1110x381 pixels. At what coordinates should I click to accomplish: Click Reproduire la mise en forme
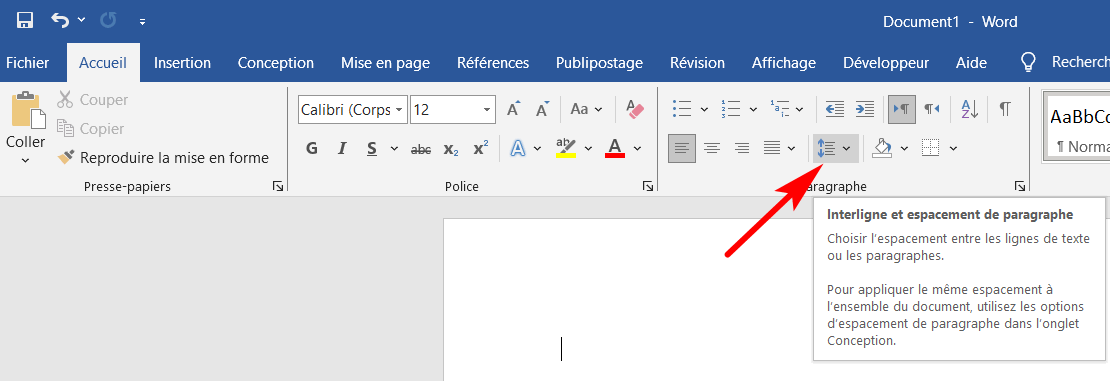pyautogui.click(x=164, y=157)
